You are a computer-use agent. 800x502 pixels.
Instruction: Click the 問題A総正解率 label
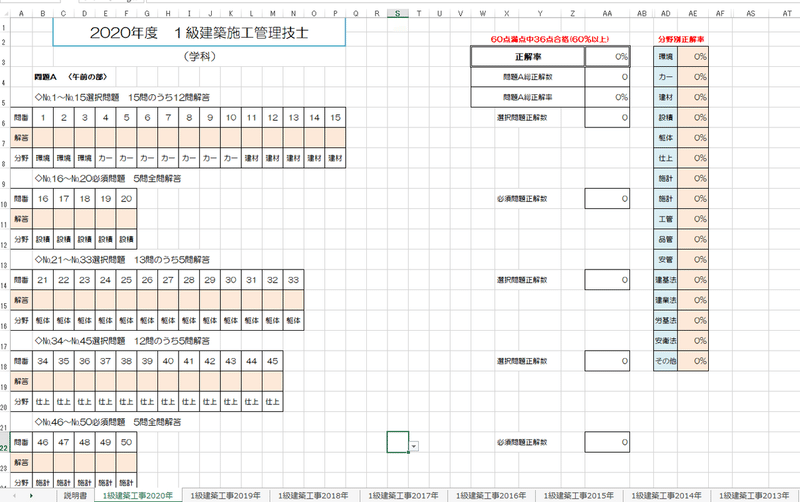tap(528, 97)
